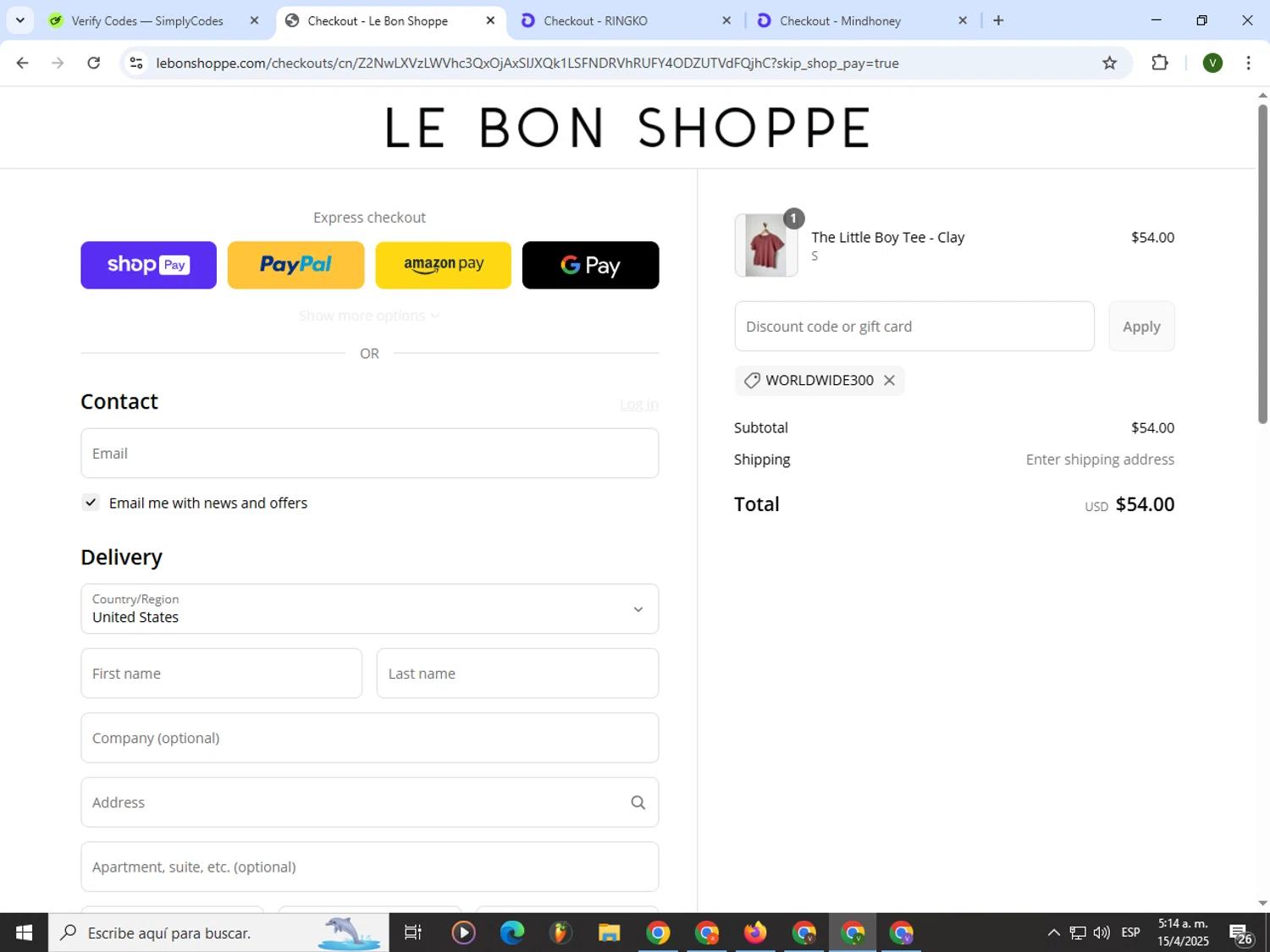Pay with Google Pay express checkout

(x=590, y=265)
